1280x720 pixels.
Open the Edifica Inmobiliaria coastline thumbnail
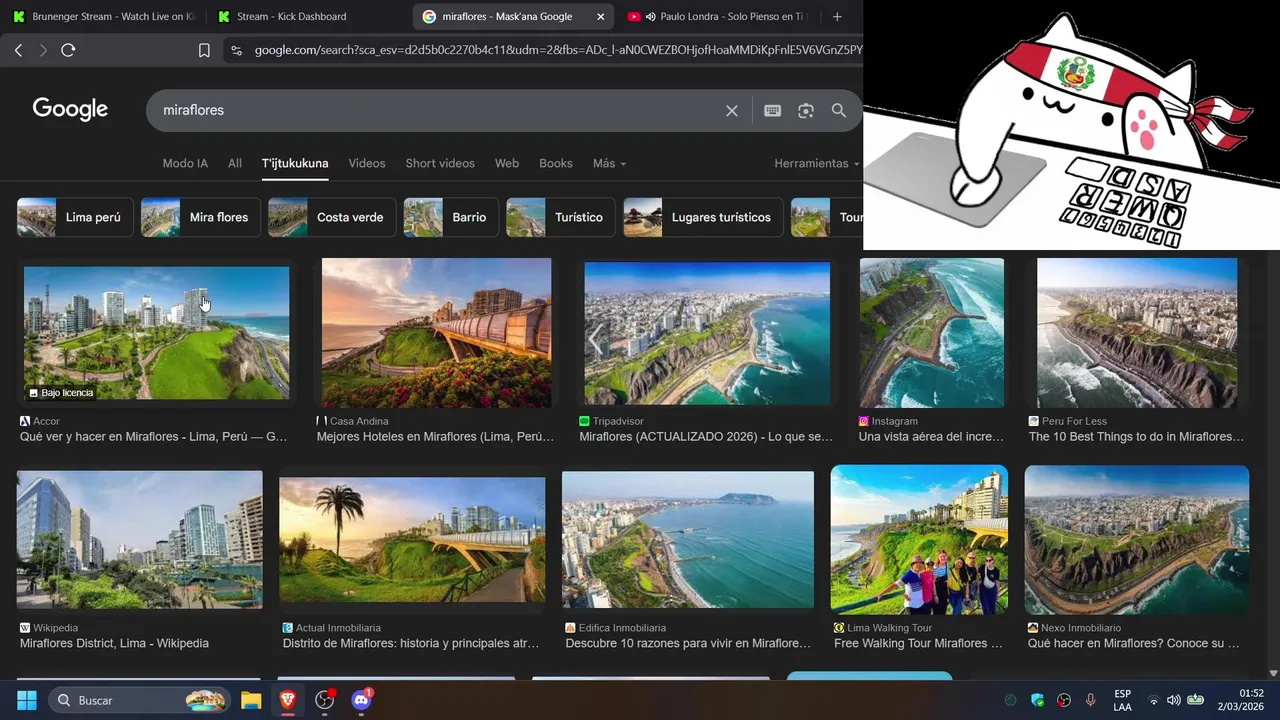pos(688,540)
